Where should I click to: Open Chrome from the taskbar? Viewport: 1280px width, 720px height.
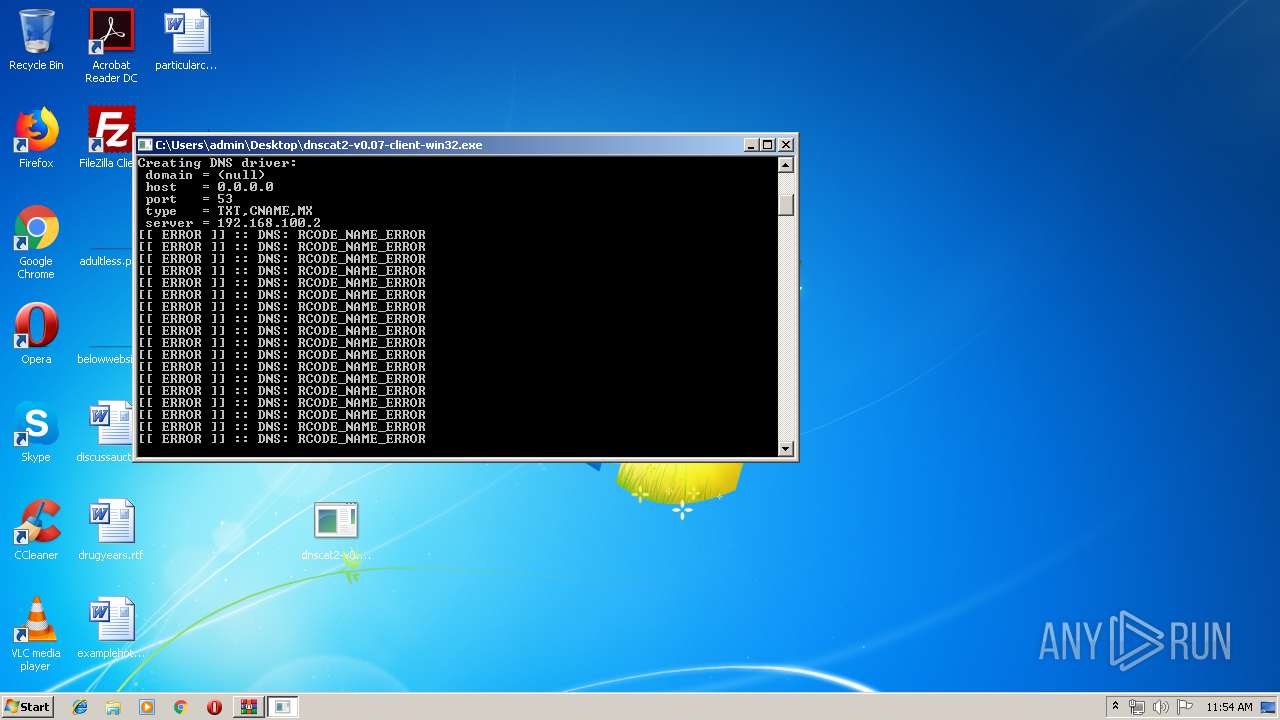click(180, 707)
